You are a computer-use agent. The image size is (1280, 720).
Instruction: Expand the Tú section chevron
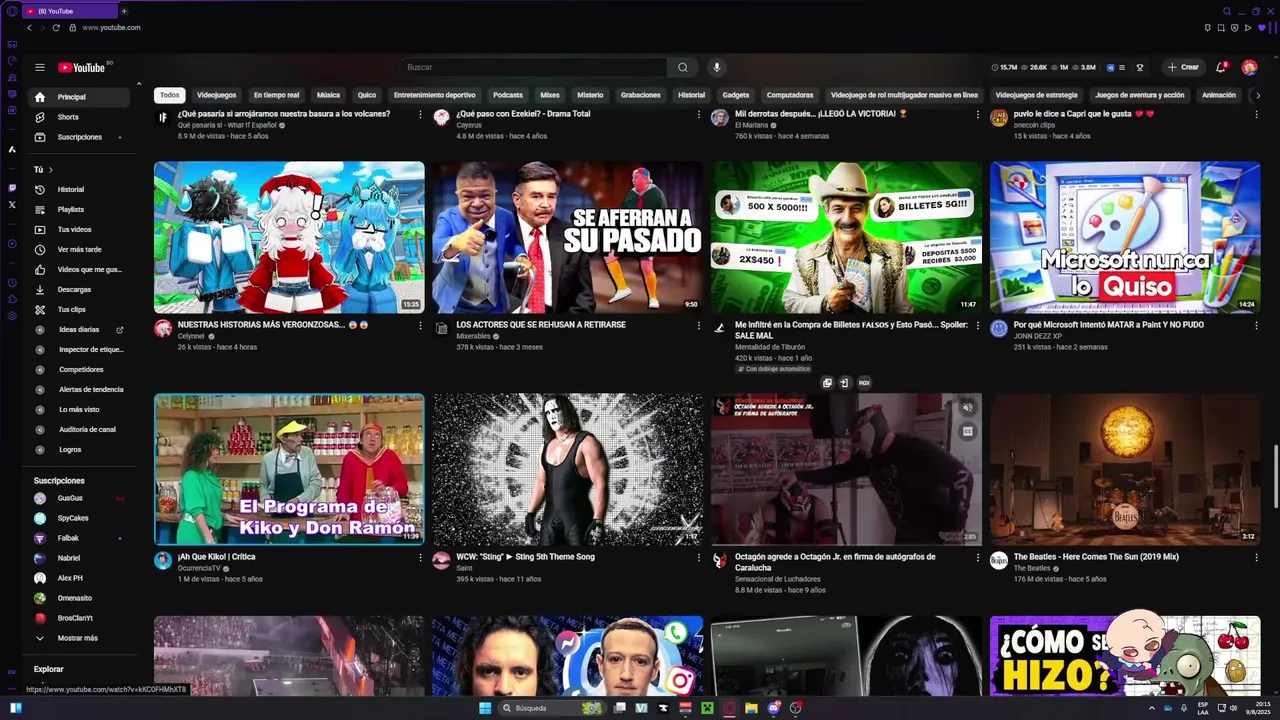point(51,170)
